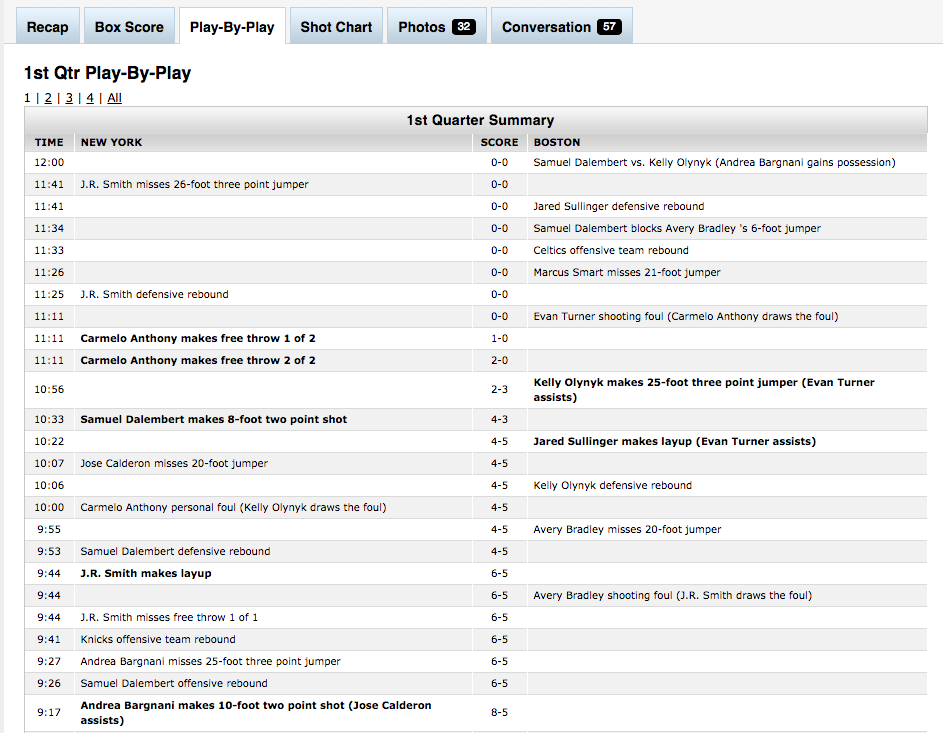View the Photos tab
The height and width of the screenshot is (733, 943).
[437, 26]
